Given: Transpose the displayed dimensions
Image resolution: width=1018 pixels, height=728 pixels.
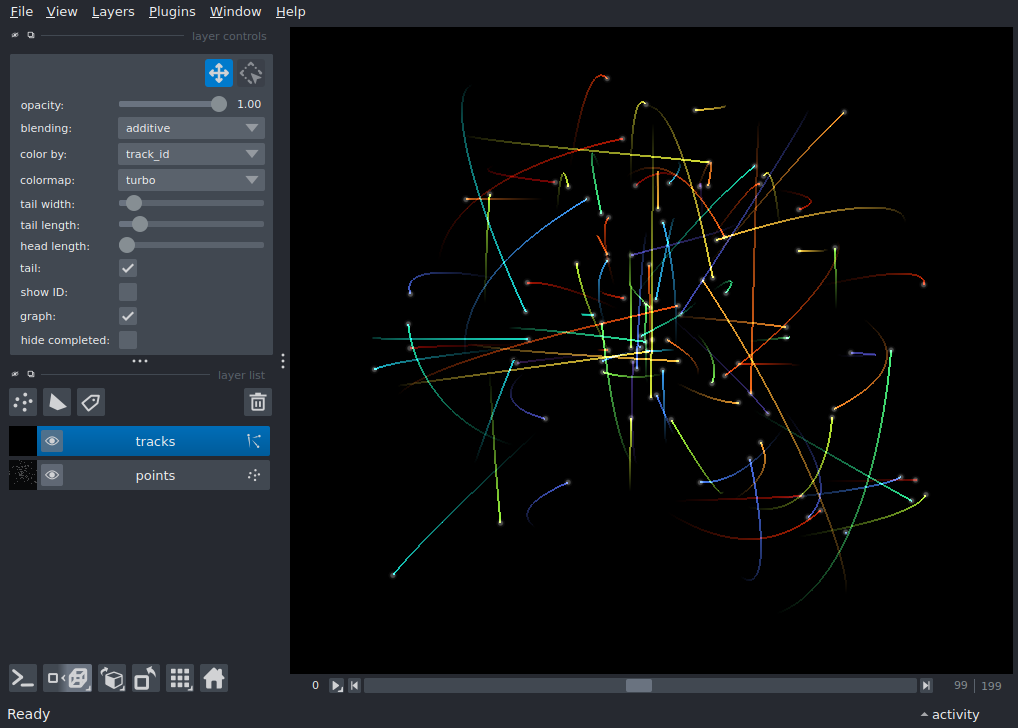Looking at the screenshot, I should click(146, 677).
